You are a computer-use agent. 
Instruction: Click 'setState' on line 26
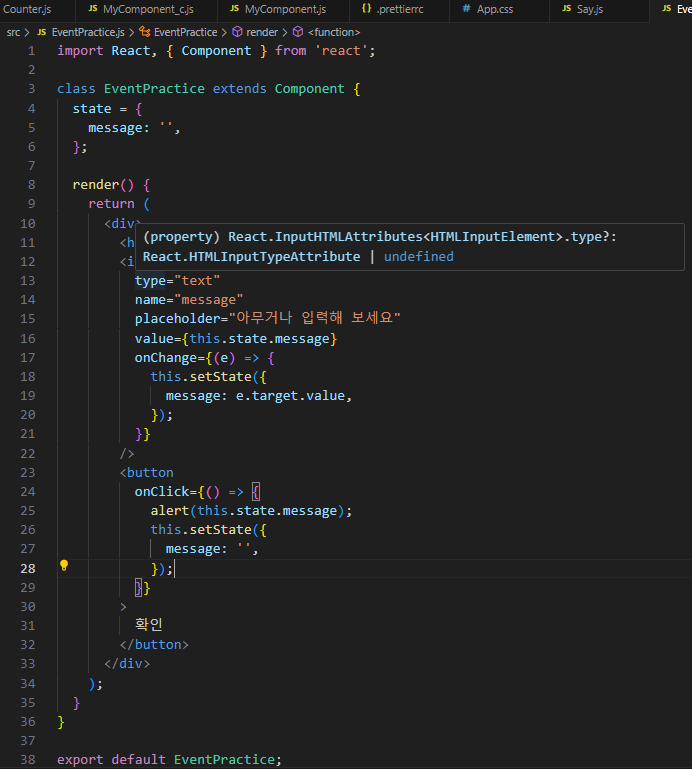point(220,530)
